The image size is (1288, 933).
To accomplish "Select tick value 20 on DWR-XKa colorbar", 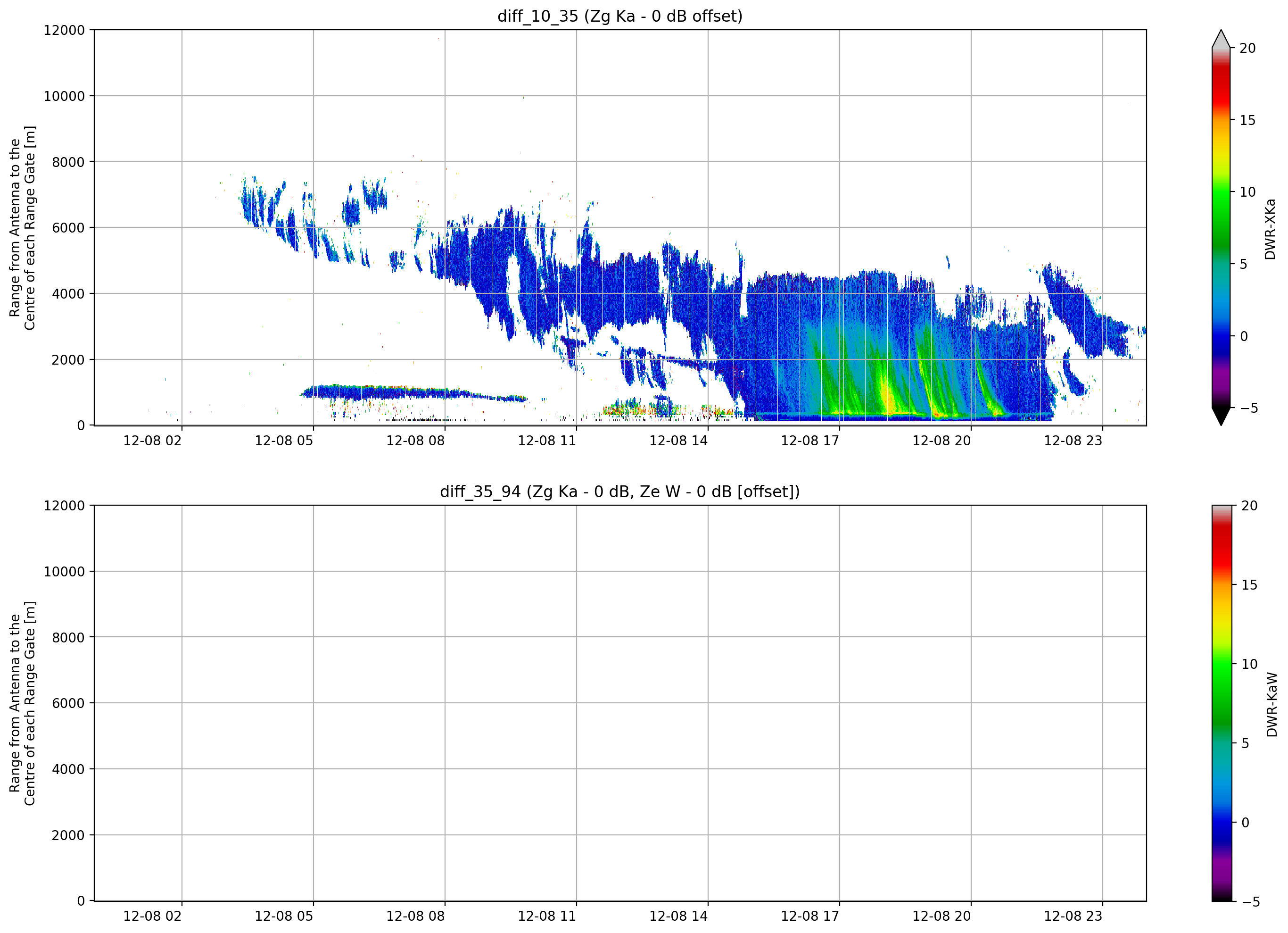I will (x=1247, y=49).
